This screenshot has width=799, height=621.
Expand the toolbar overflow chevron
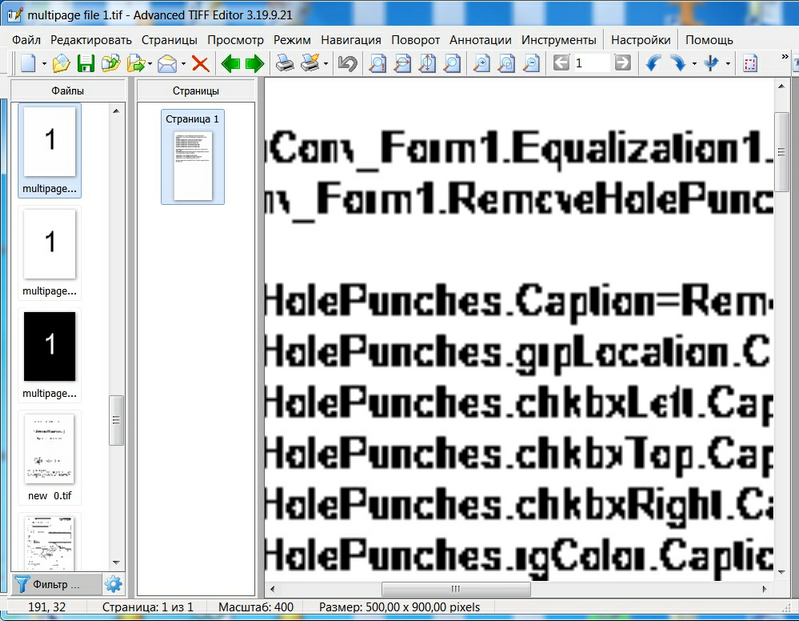click(785, 57)
